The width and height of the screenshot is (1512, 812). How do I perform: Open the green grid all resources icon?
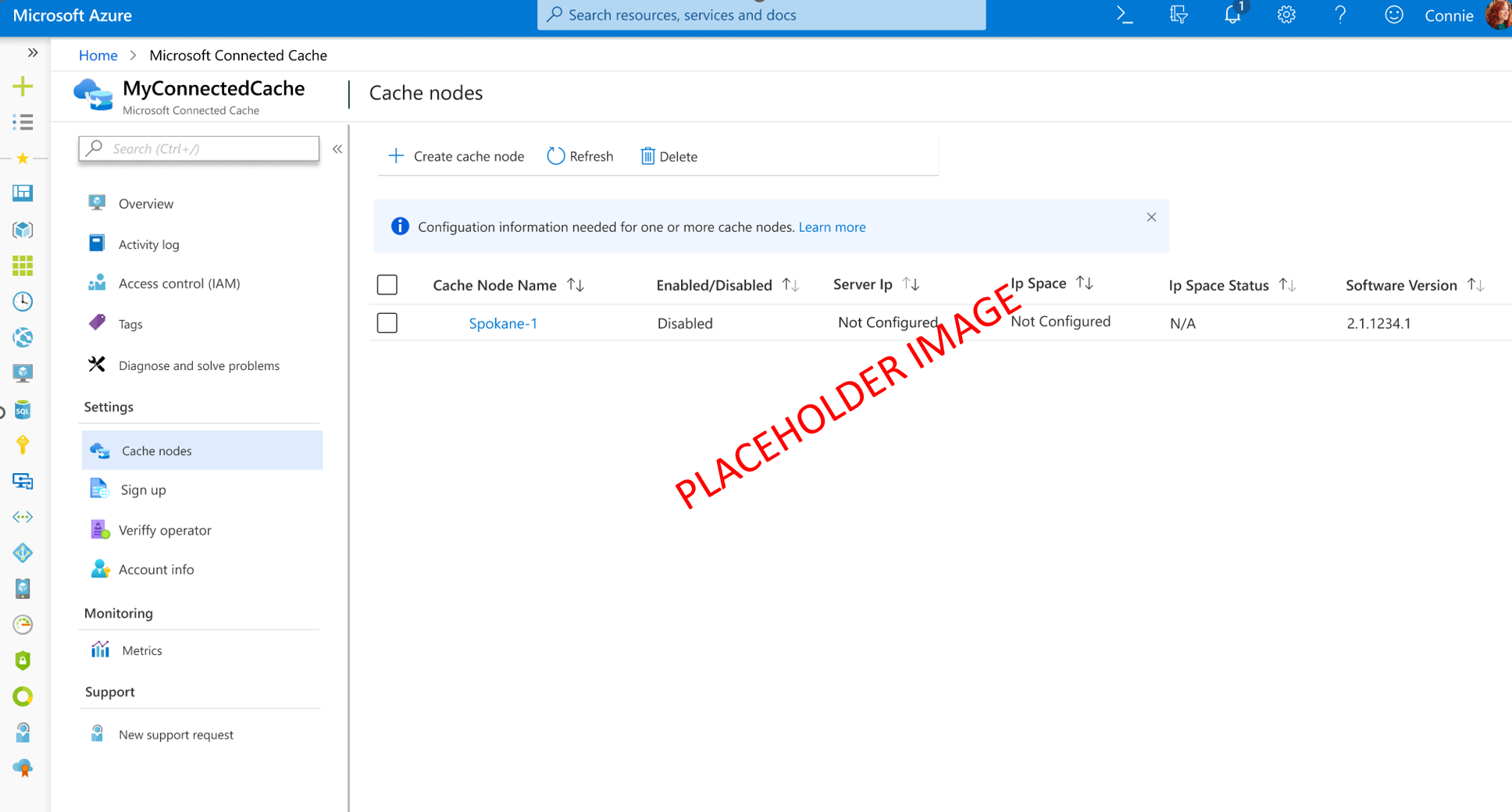click(x=23, y=266)
